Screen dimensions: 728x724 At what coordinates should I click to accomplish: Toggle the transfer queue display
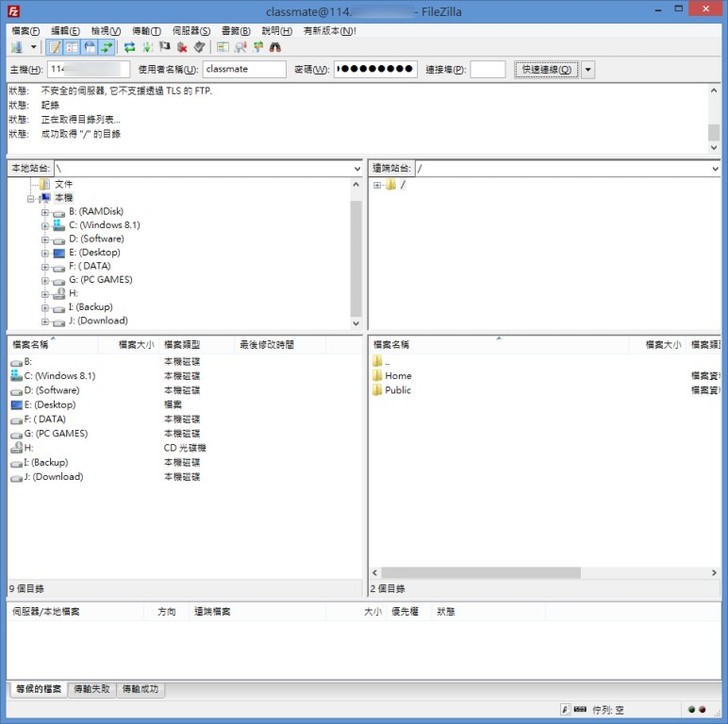tap(107, 47)
